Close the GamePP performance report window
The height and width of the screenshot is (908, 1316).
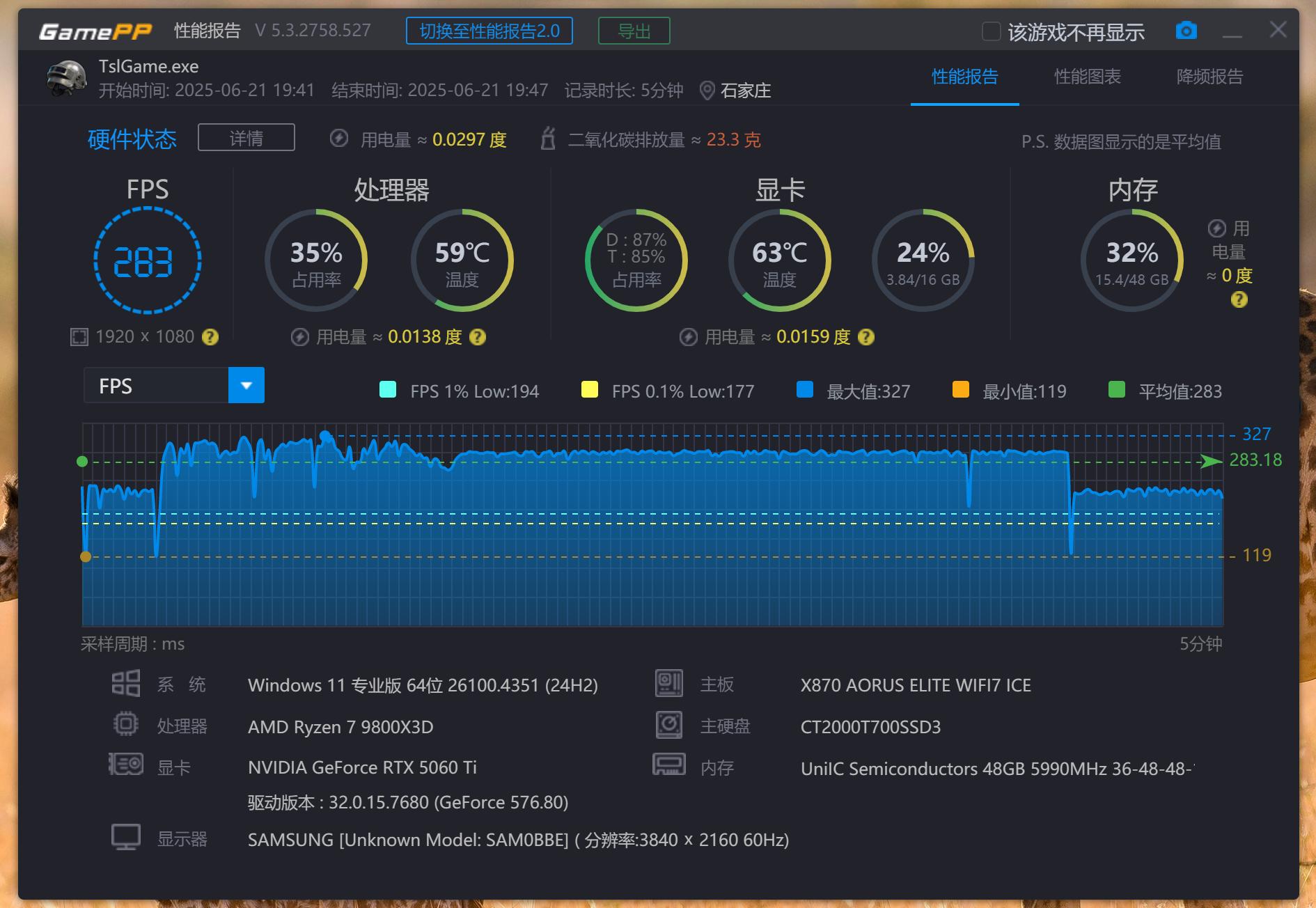point(1278,30)
